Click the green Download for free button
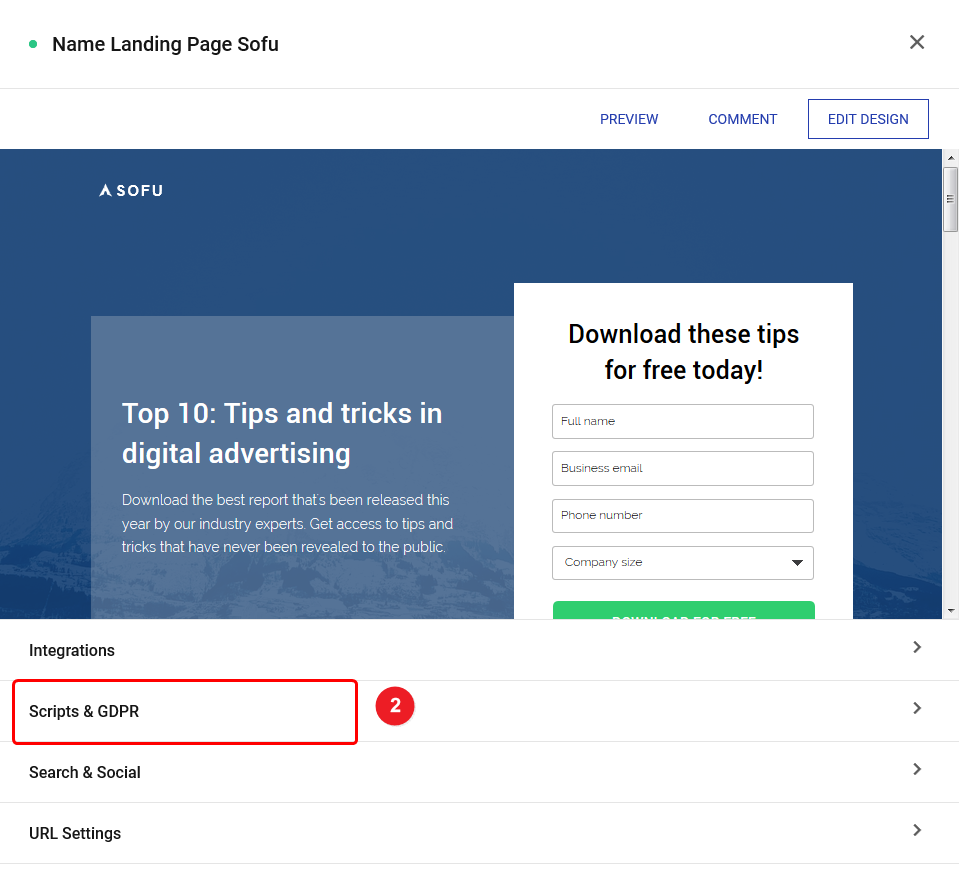This screenshot has height=869, width=959. (684, 611)
